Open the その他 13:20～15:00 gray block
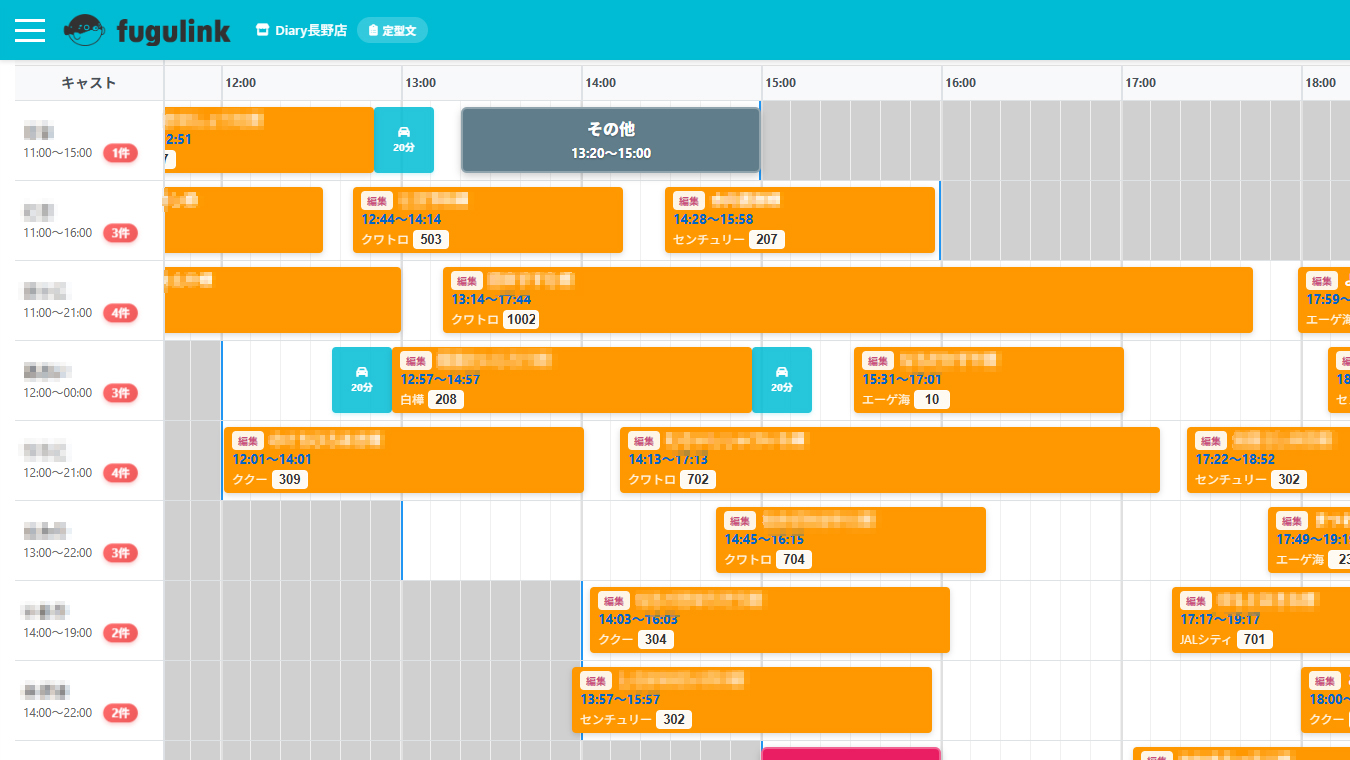Screen dimensions: 1350x760 pyautogui.click(x=610, y=140)
